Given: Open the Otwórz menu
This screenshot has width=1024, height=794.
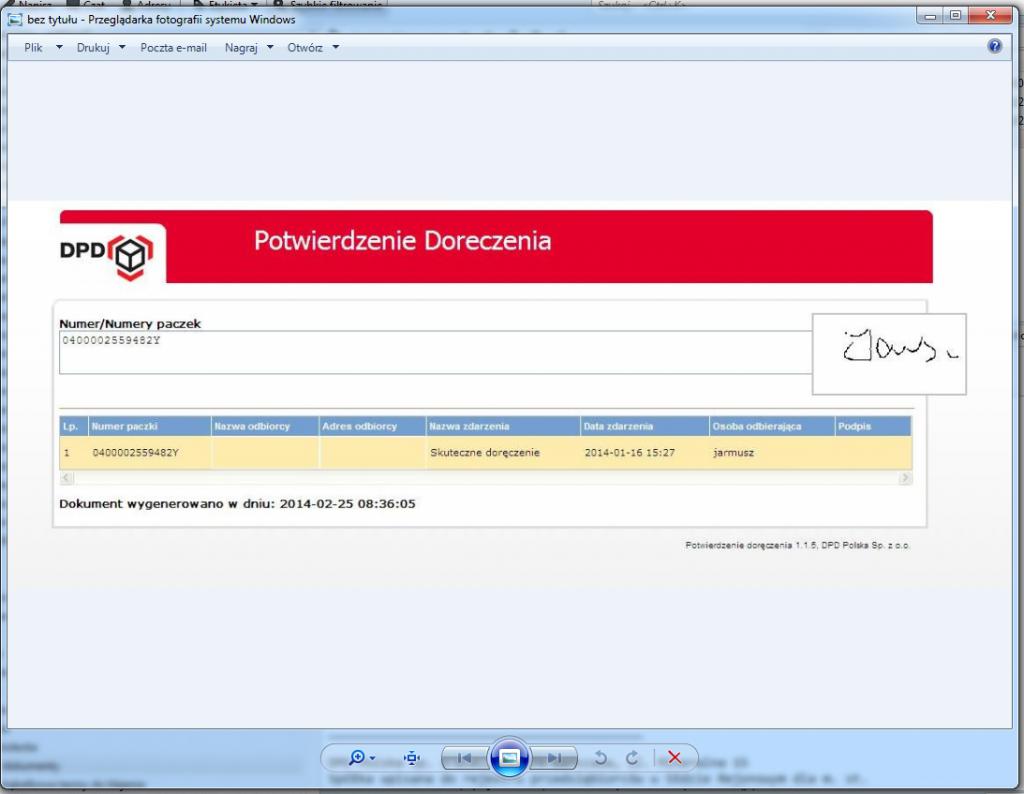Looking at the screenshot, I should point(305,48).
